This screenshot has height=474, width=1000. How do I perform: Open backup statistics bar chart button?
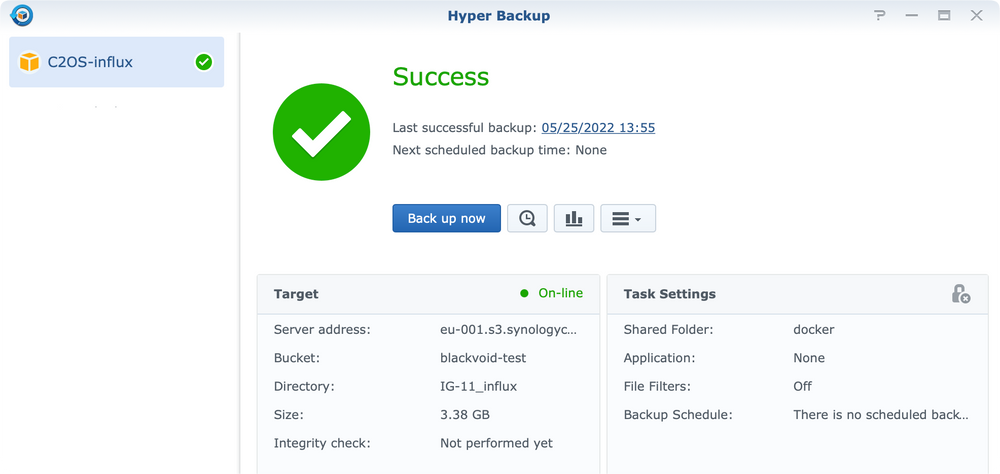coord(574,218)
